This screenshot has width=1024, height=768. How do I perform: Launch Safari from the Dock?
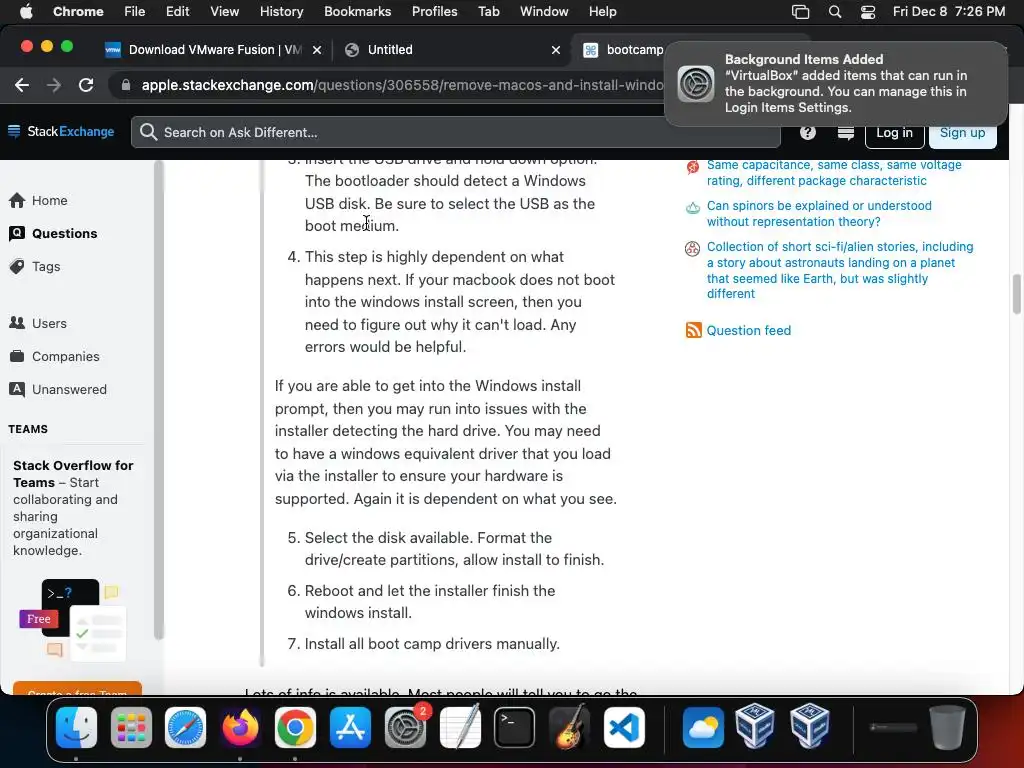coord(185,728)
